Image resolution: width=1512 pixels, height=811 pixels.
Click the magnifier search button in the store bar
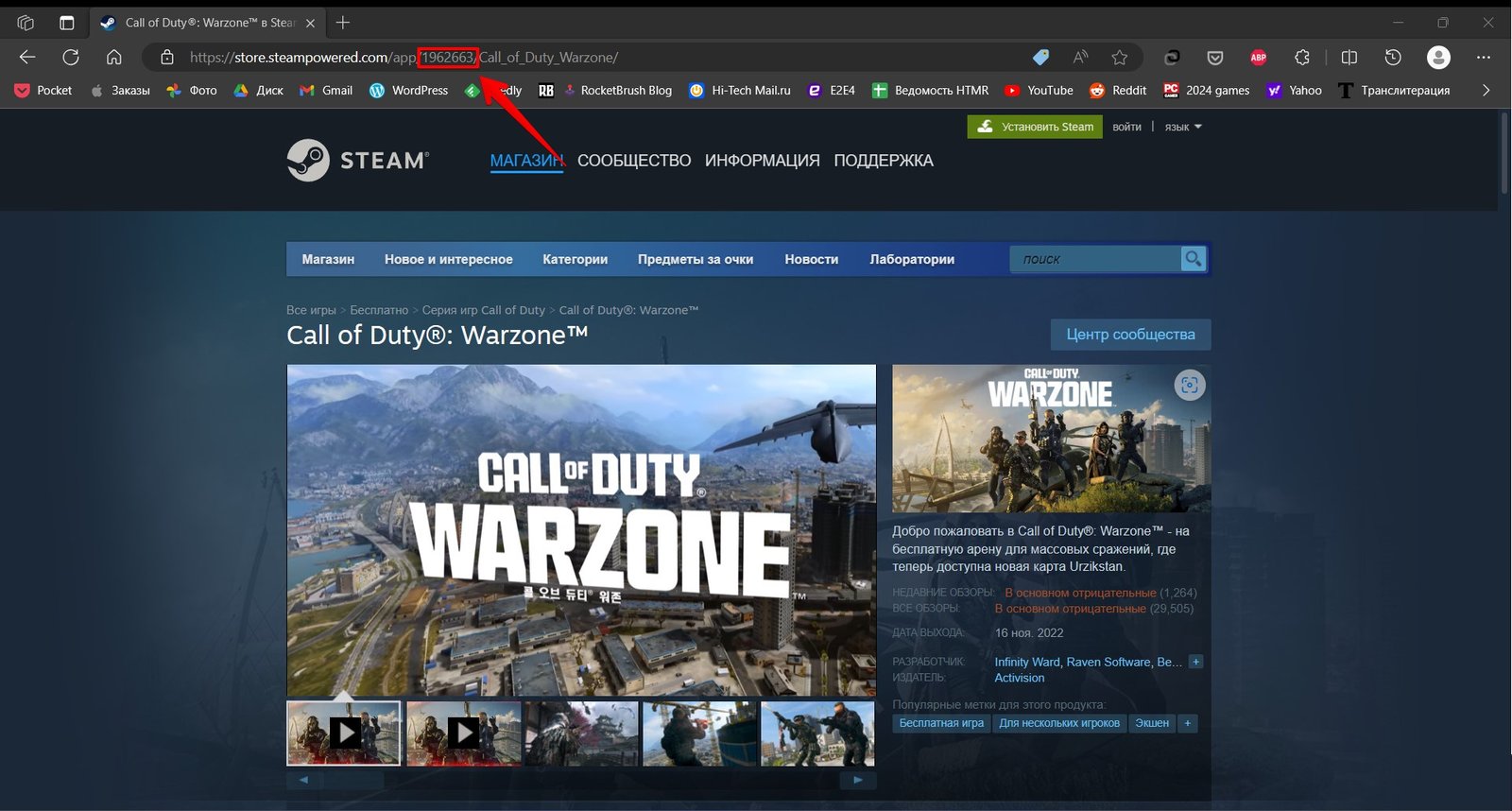pyautogui.click(x=1194, y=258)
